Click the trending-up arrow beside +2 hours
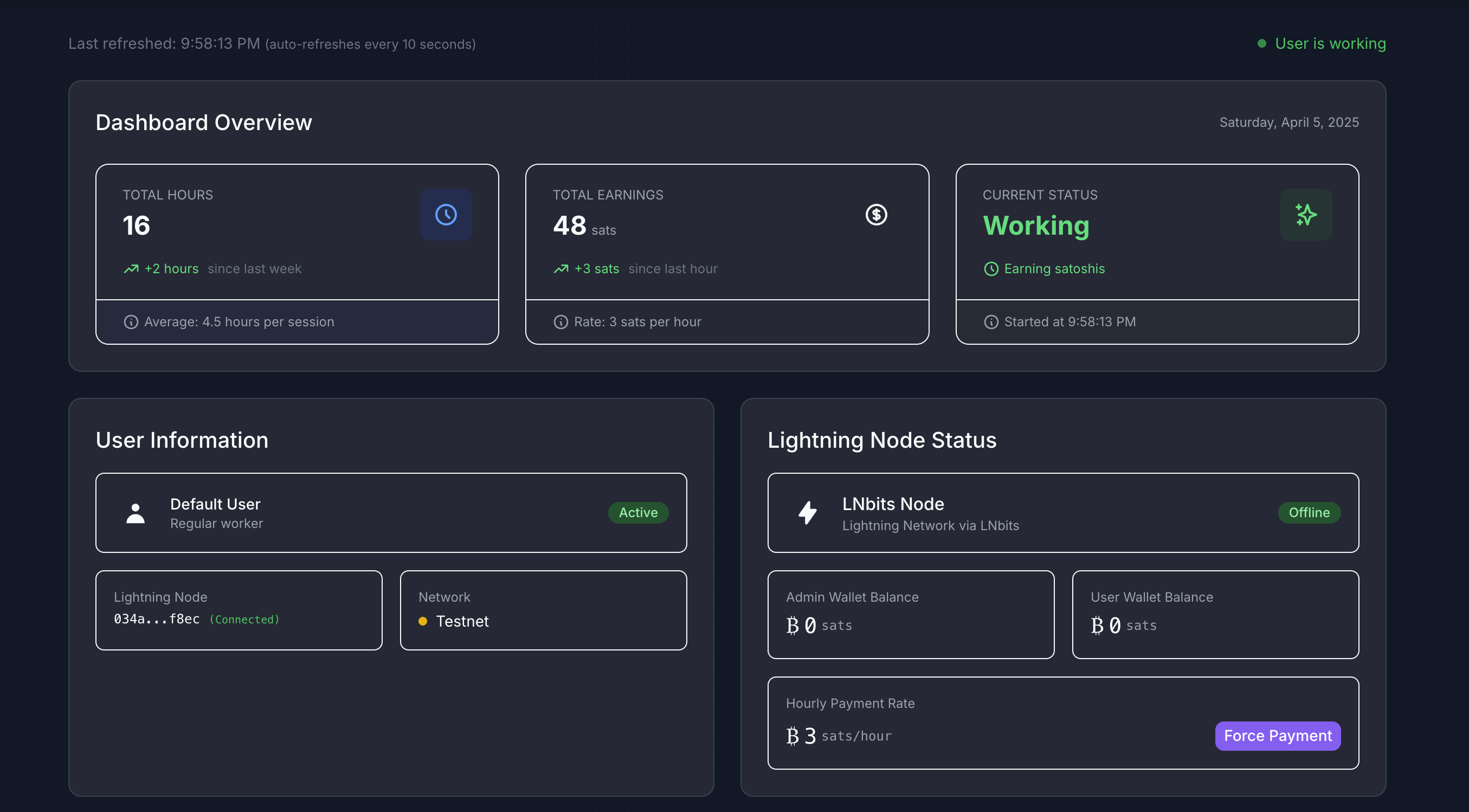Screen dimensions: 1469x812 click(131, 269)
